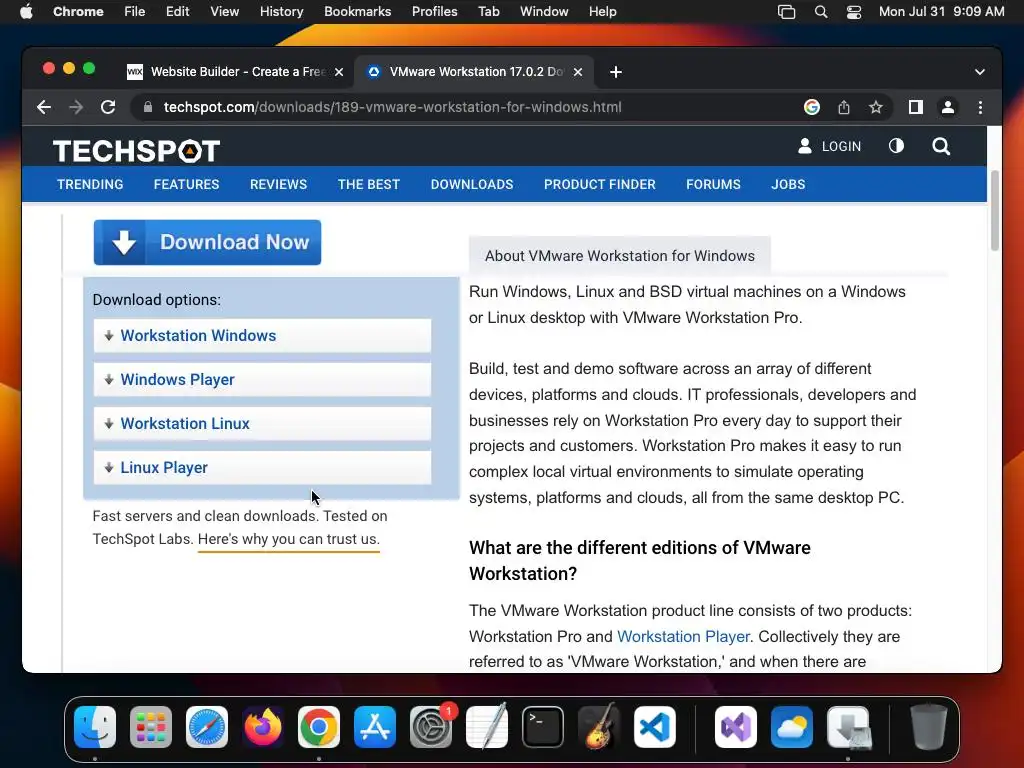Select About VMware Workstation for Windows tab
1024x768 pixels.
tap(619, 255)
